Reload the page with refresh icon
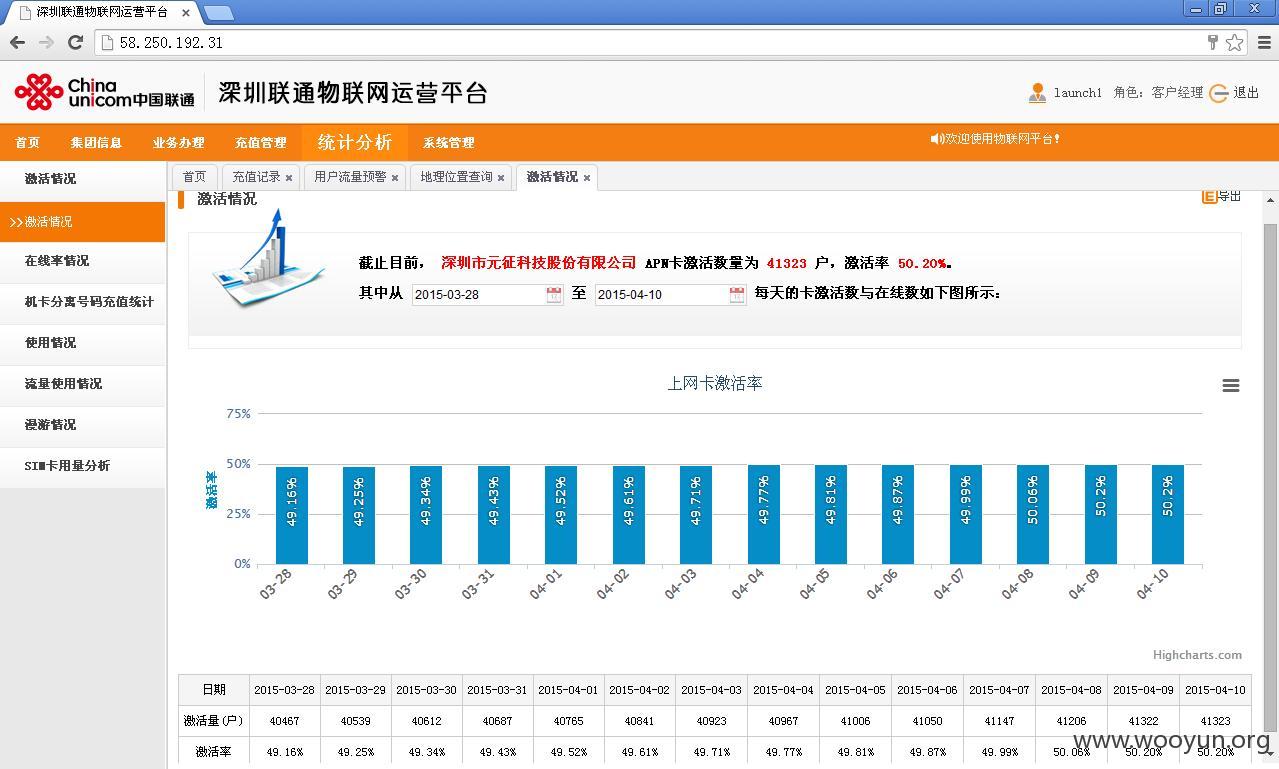 pyautogui.click(x=75, y=42)
